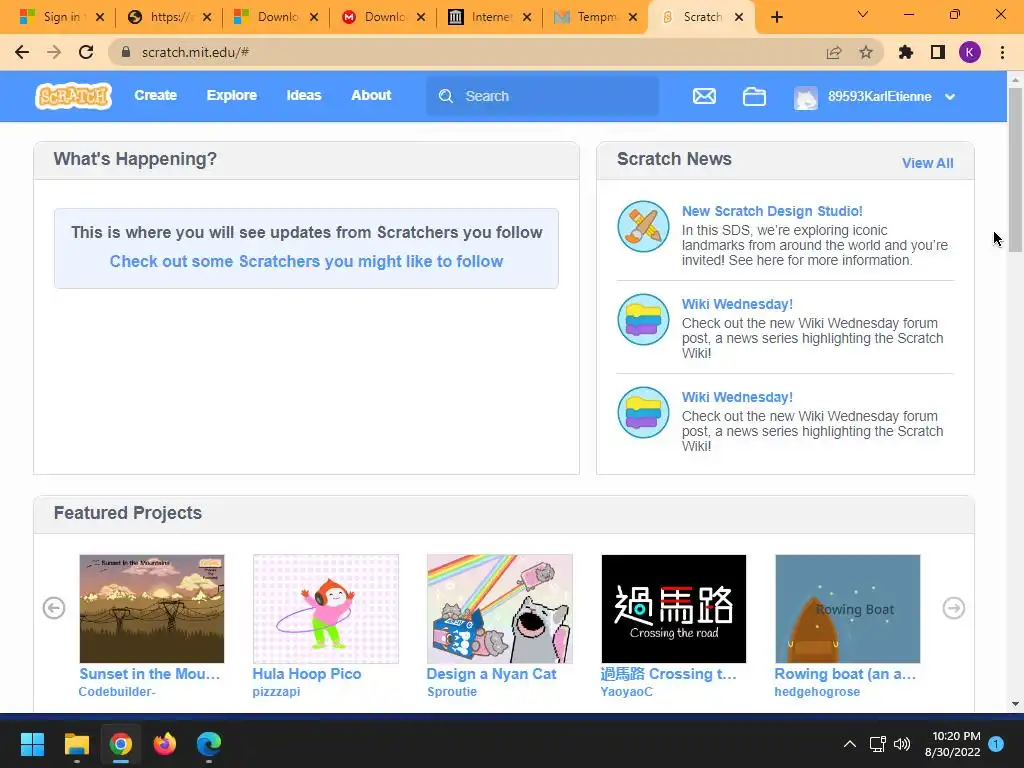Screen dimensions: 1024x768
Task: Open Design a Nyan Cat thumbnail
Action: tap(500, 609)
